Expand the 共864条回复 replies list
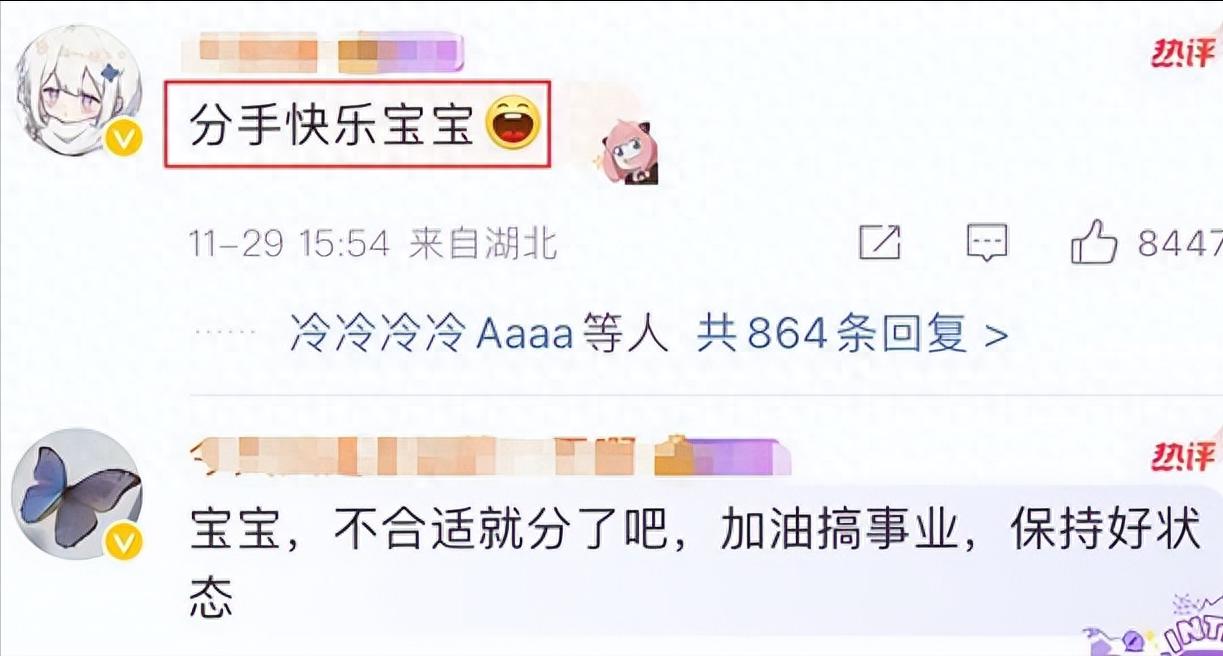Viewport: 1223px width, 656px height. tap(852, 335)
